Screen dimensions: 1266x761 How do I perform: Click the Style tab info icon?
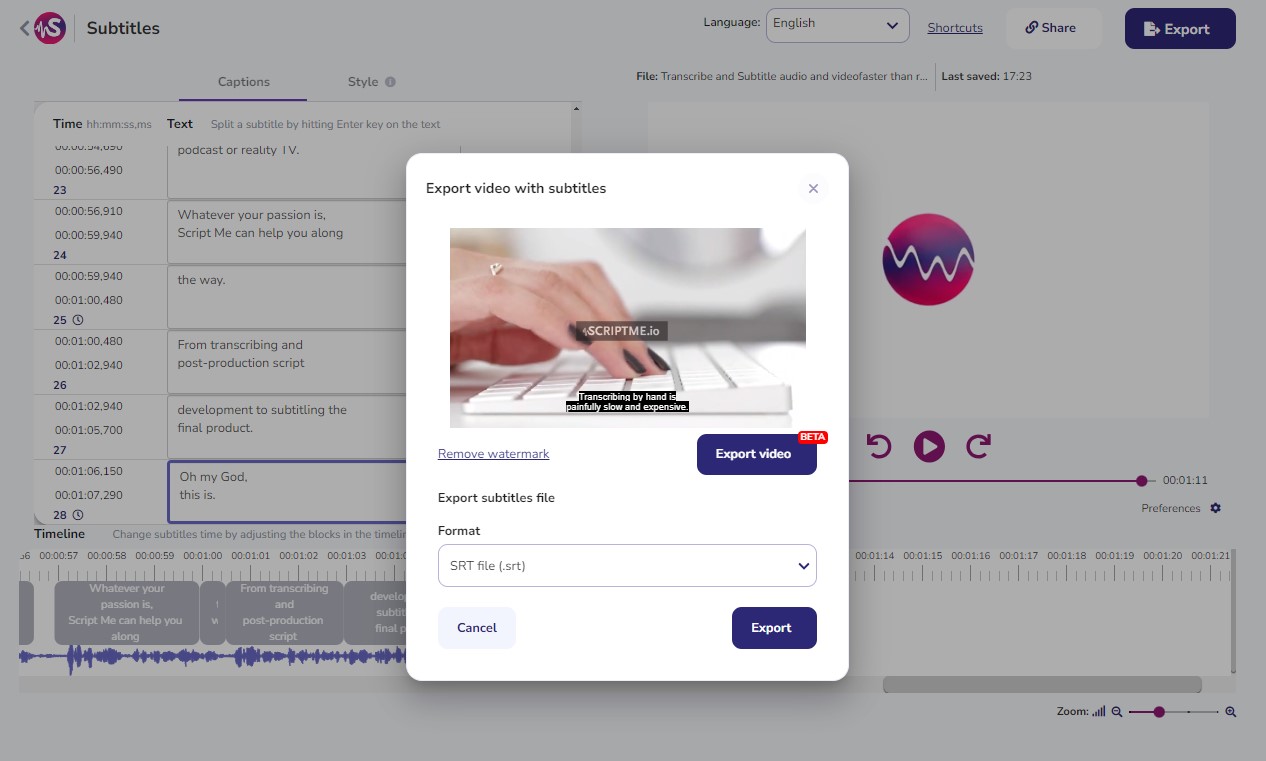coord(390,82)
